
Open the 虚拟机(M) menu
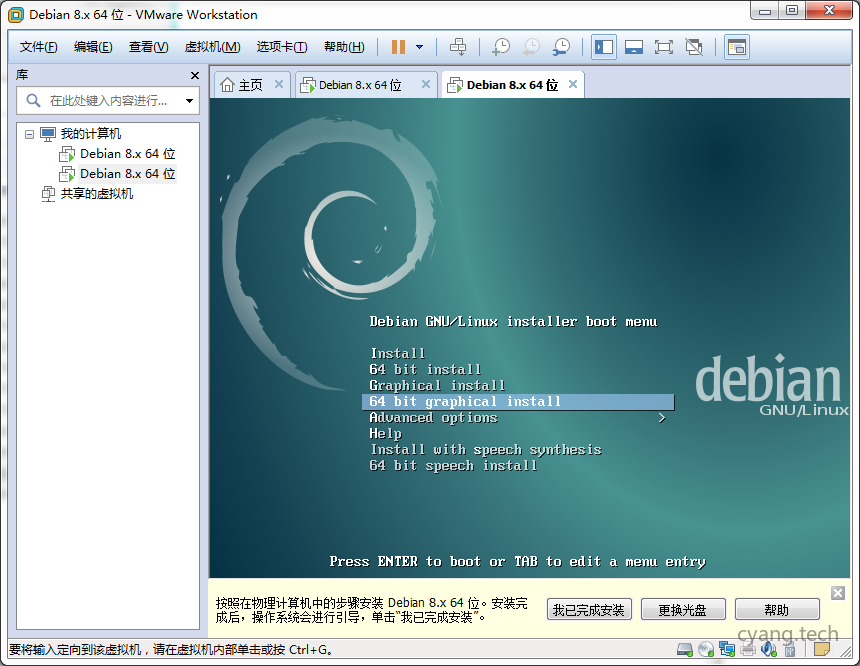pos(212,47)
